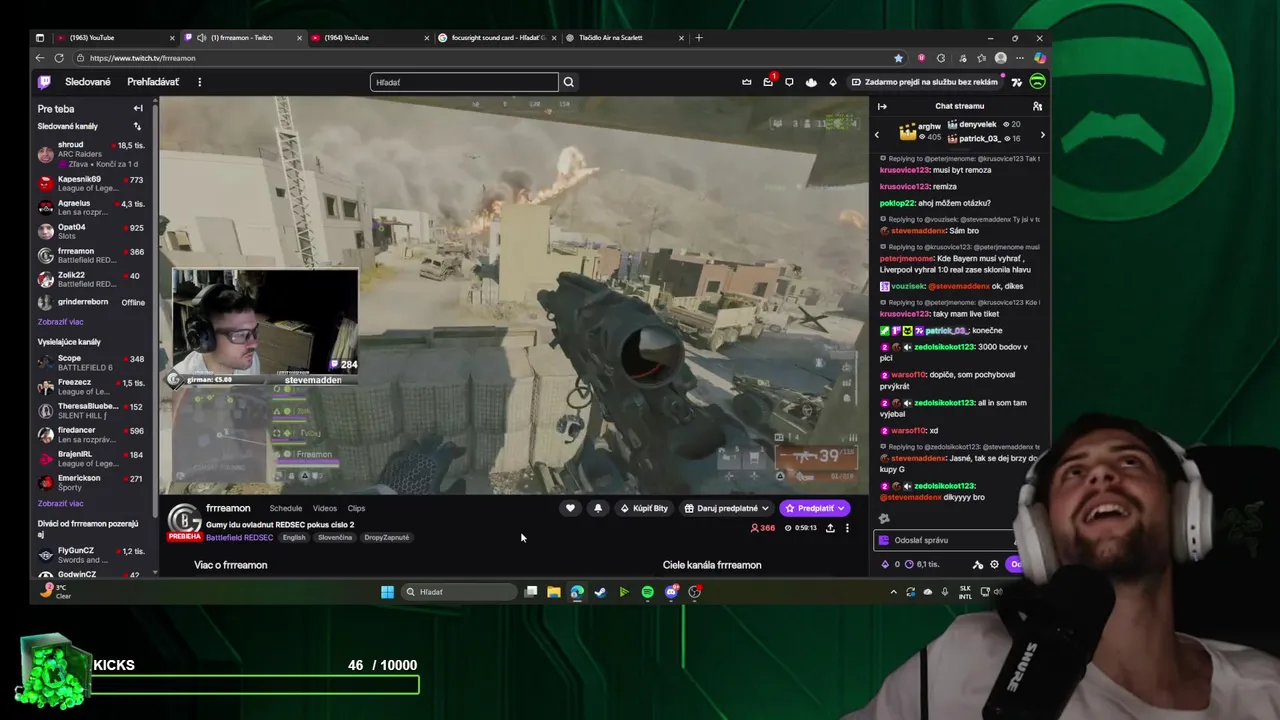Show previous gift leaderboard entries arrow
1280x720 pixels.
(x=877, y=135)
